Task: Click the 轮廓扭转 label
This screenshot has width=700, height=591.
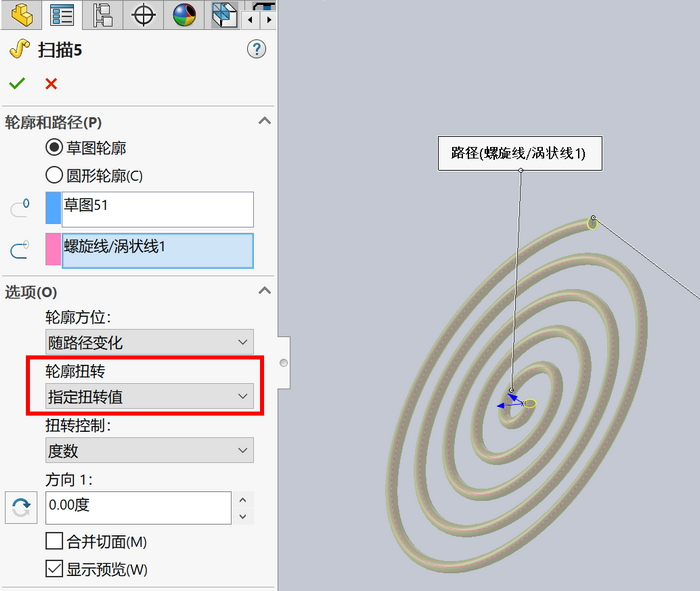Action: coord(75,371)
